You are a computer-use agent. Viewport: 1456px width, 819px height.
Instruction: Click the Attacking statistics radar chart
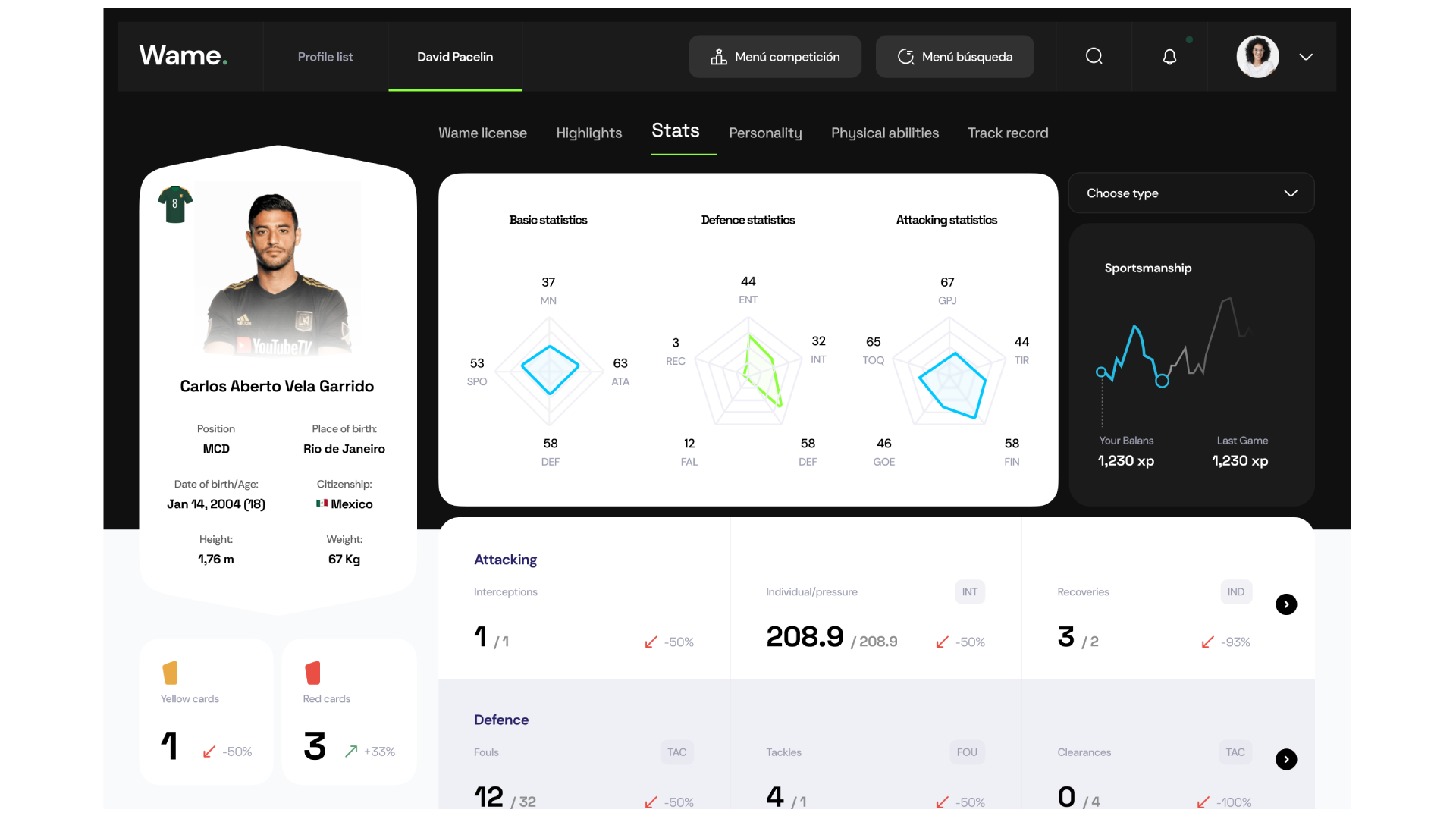(x=949, y=371)
